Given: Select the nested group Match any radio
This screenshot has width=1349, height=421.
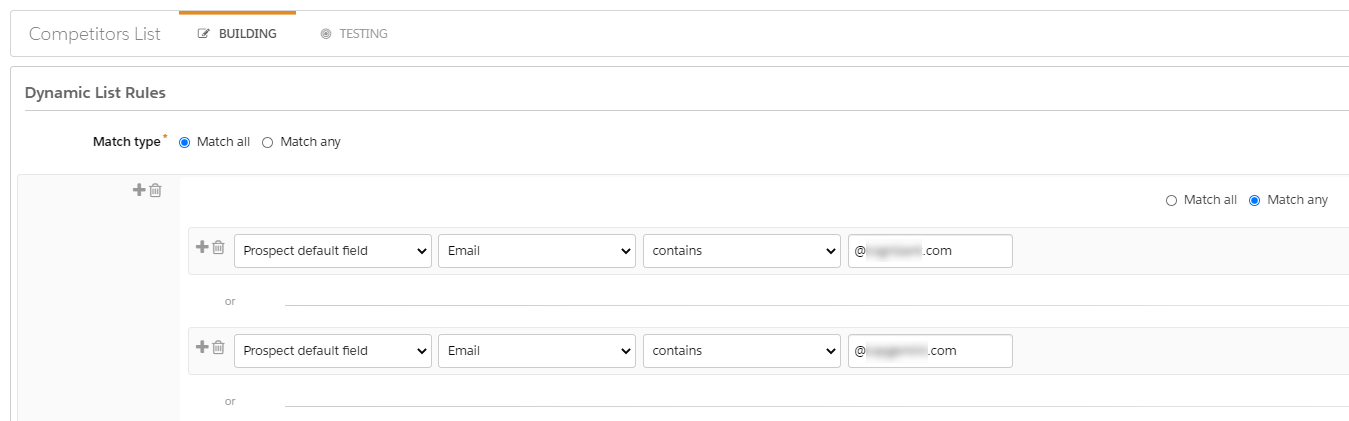Looking at the screenshot, I should [1254, 200].
